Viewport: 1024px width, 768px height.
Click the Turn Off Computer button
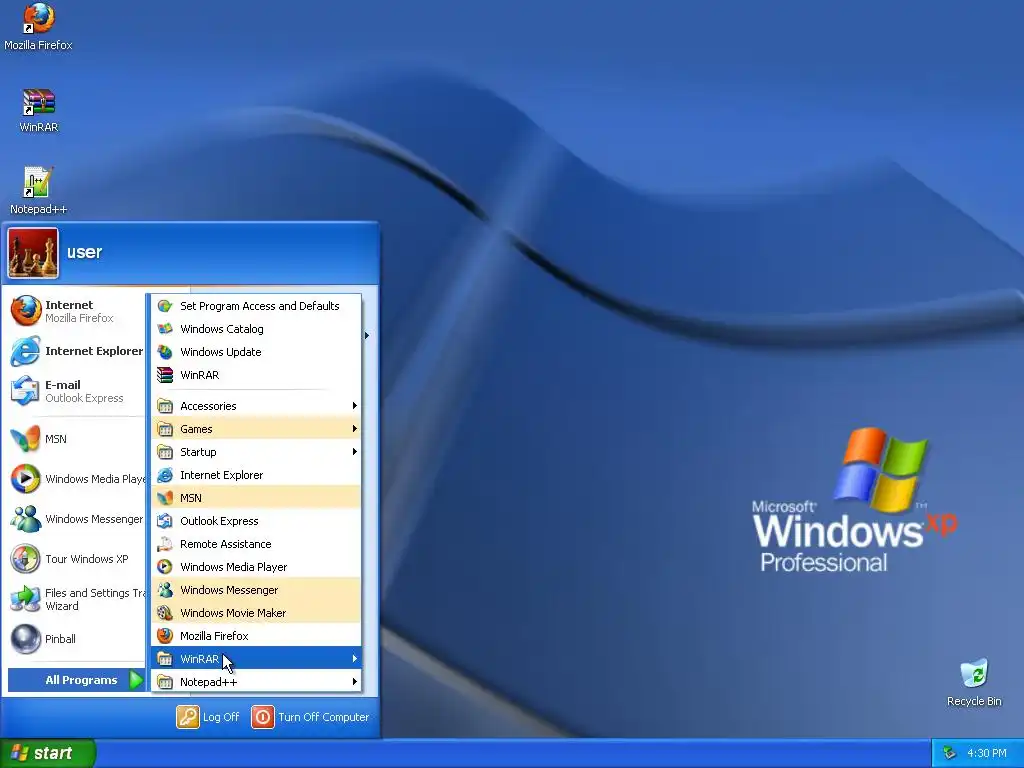pyautogui.click(x=311, y=716)
